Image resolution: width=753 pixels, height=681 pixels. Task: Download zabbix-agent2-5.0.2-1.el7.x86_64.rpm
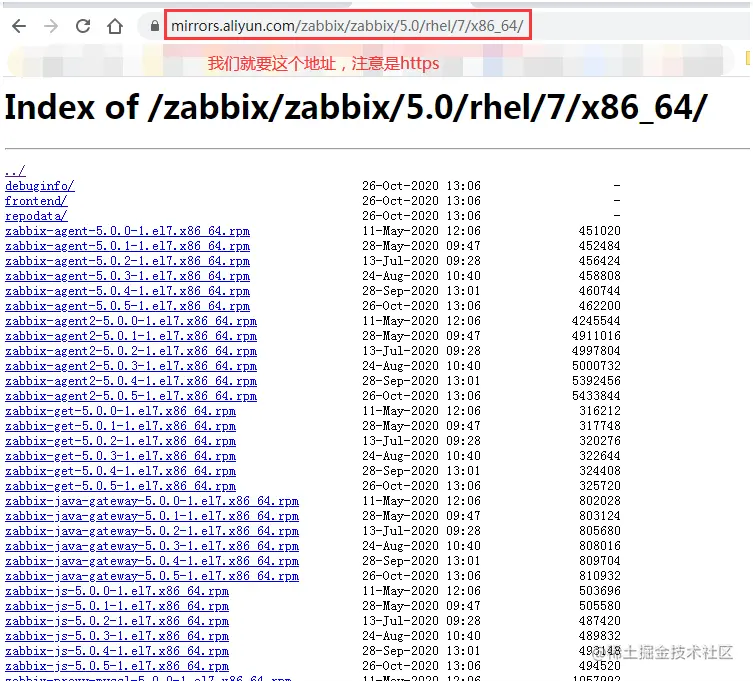[x=131, y=351]
